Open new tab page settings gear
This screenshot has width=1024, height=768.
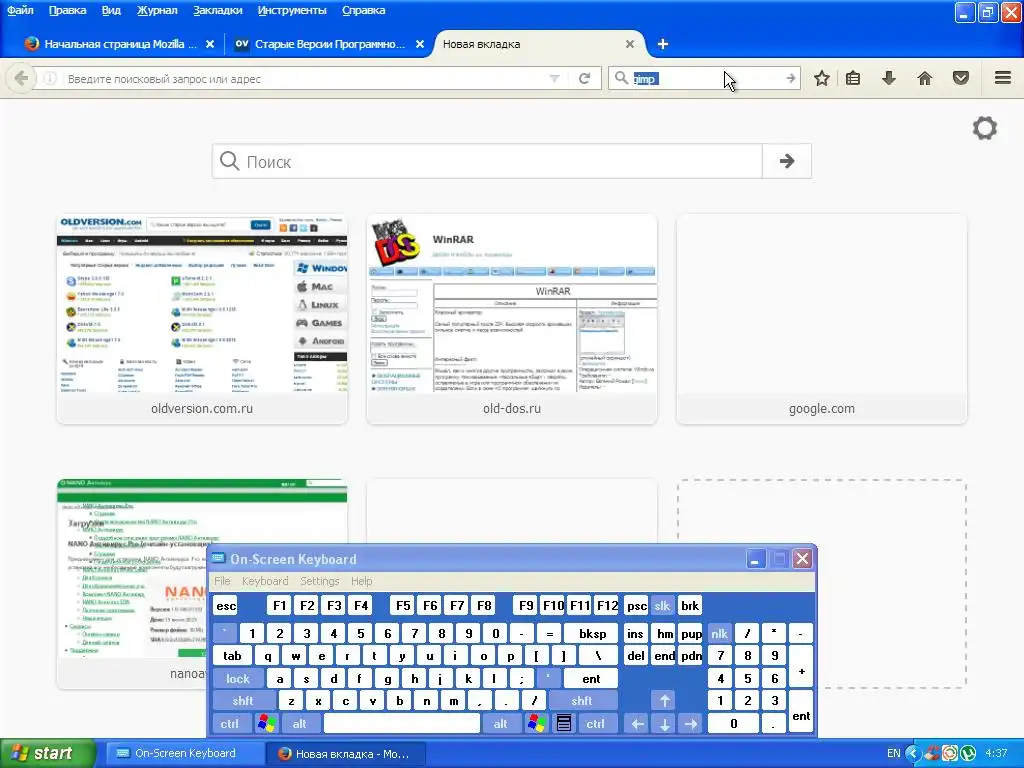pos(985,128)
